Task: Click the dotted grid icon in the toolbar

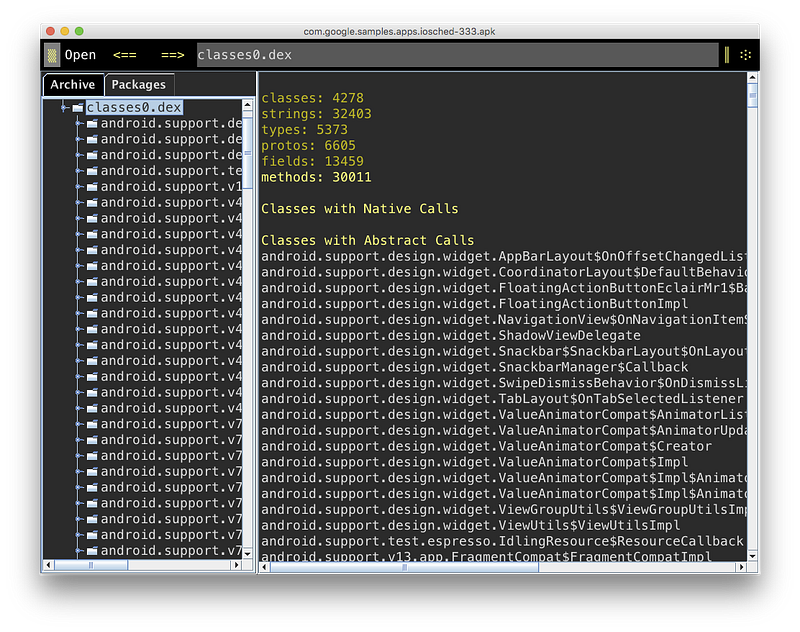Action: click(x=746, y=55)
